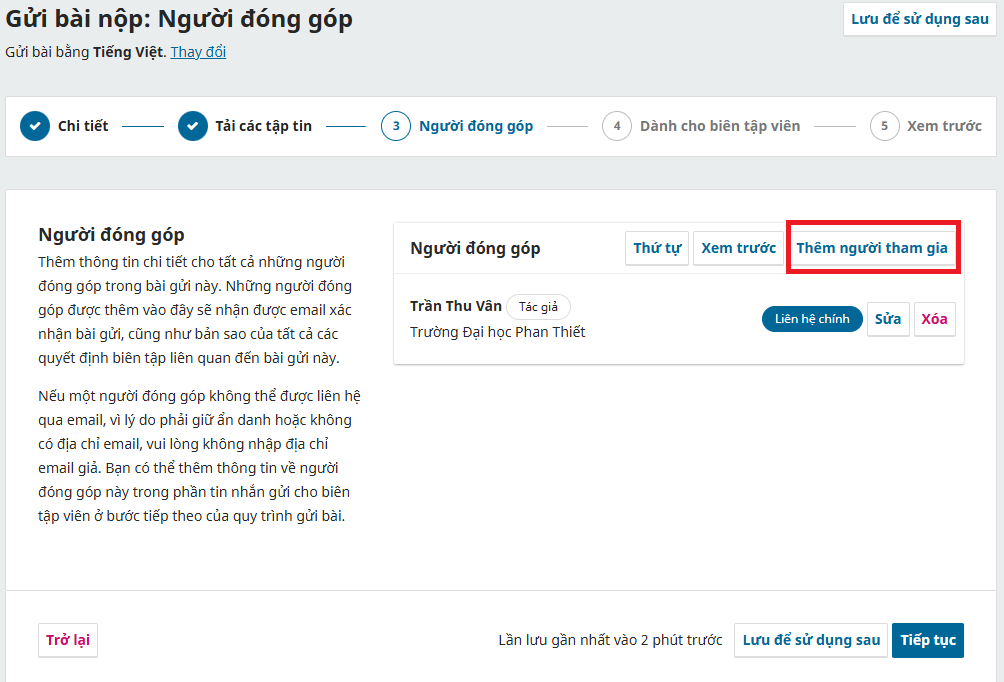
Task: Edit Trần Thu Vân using Sửa
Action: click(x=888, y=319)
